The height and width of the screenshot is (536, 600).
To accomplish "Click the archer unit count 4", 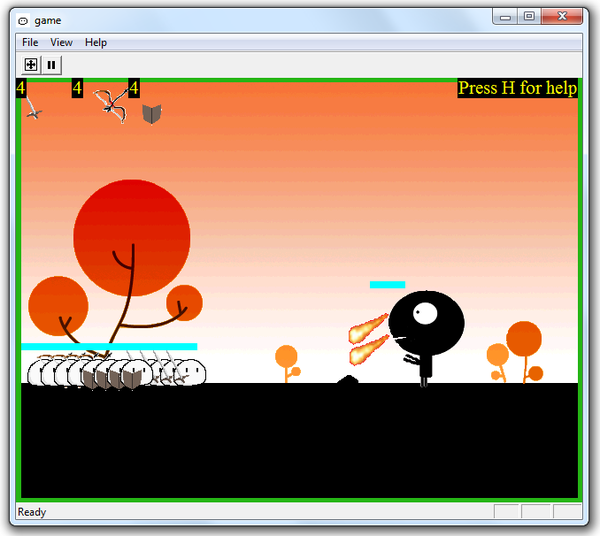I will pyautogui.click(x=77, y=88).
